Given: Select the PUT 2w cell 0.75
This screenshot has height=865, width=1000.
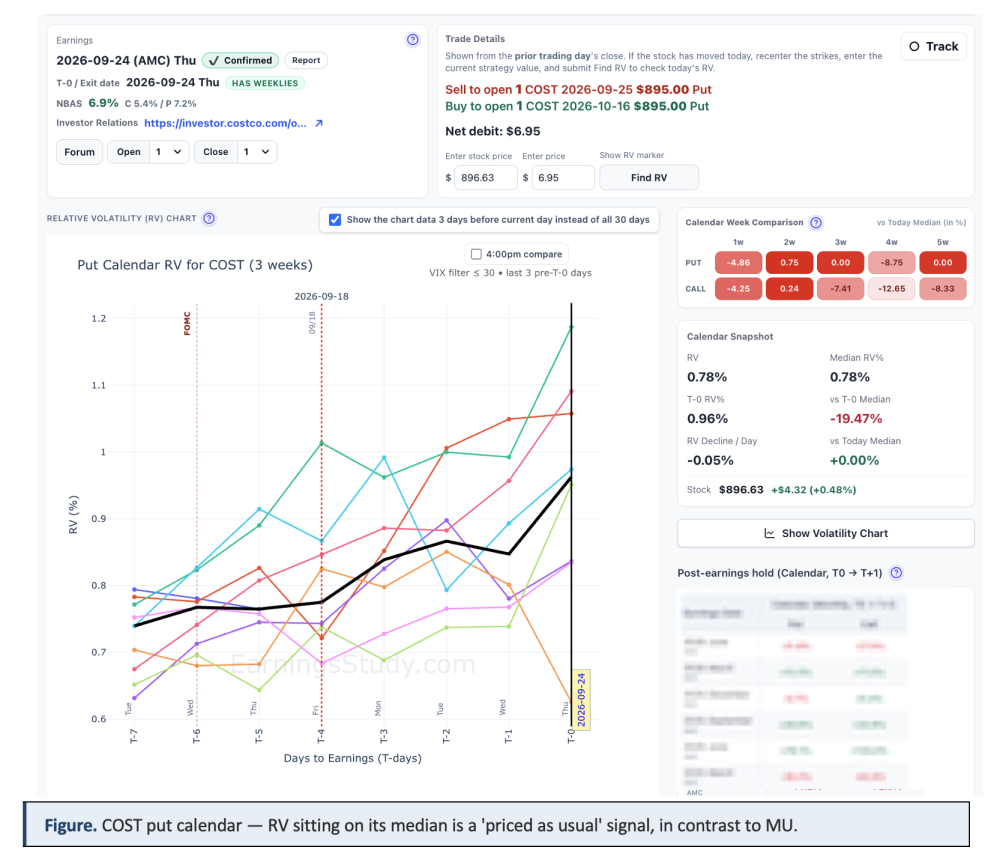Looking at the screenshot, I should click(x=790, y=263).
